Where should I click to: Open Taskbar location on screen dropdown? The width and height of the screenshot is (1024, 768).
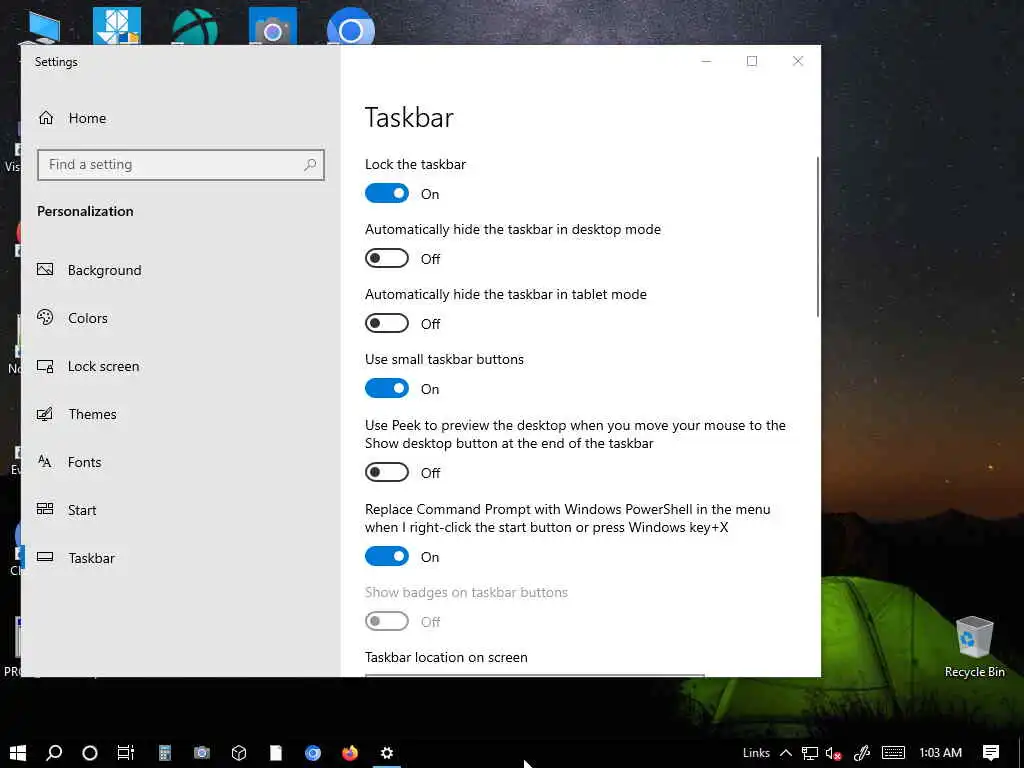pos(535,675)
